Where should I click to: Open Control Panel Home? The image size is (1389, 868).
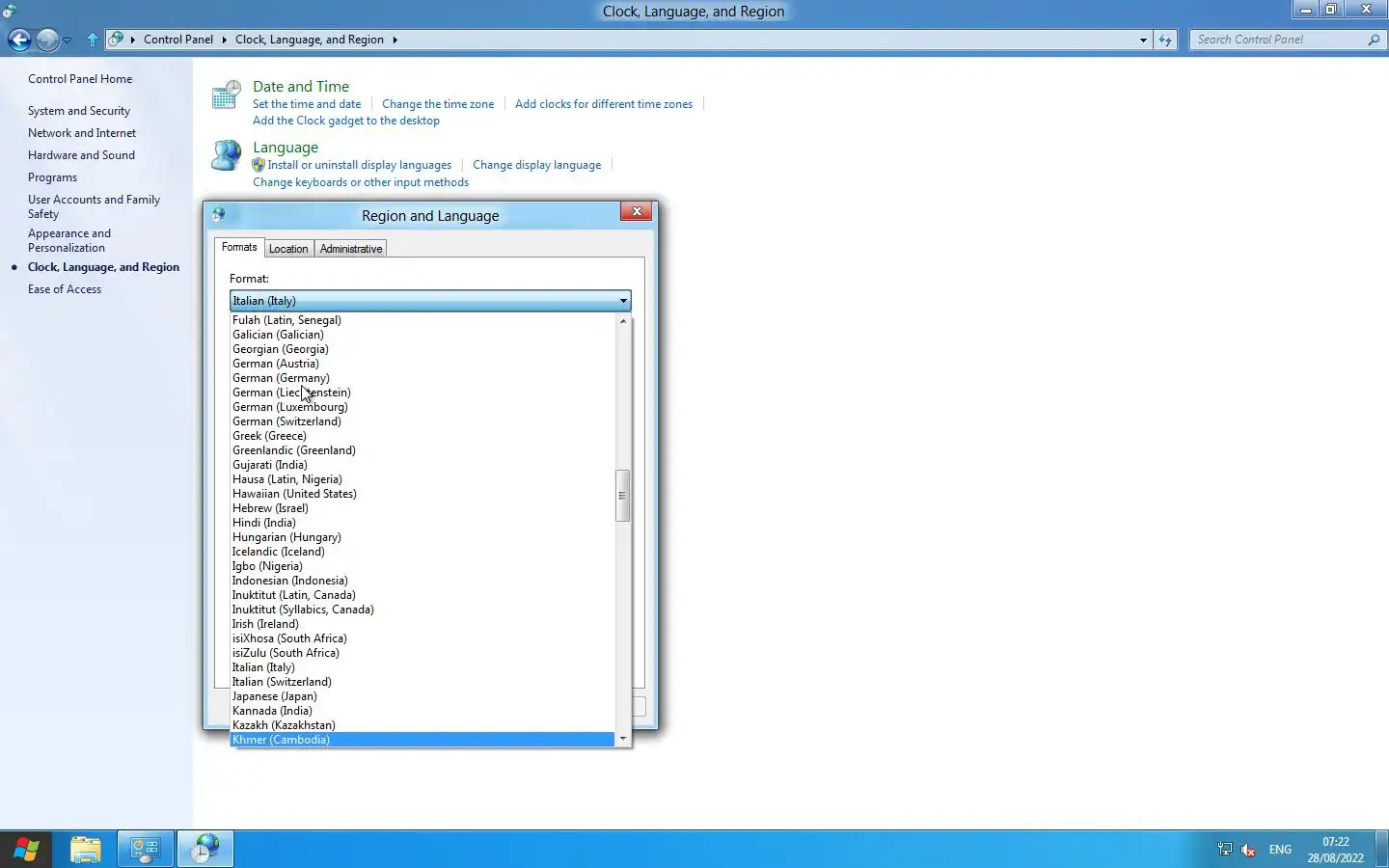coord(80,79)
